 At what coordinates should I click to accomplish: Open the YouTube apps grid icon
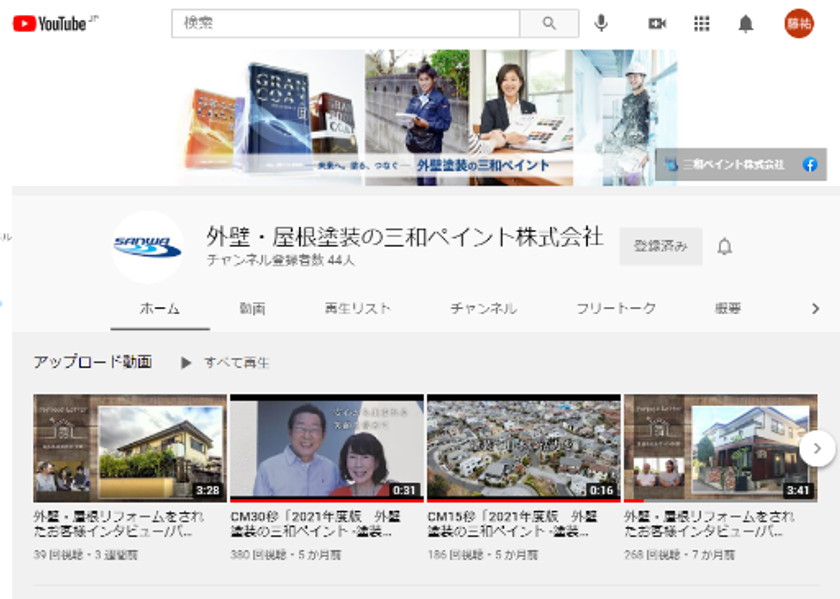[x=702, y=24]
